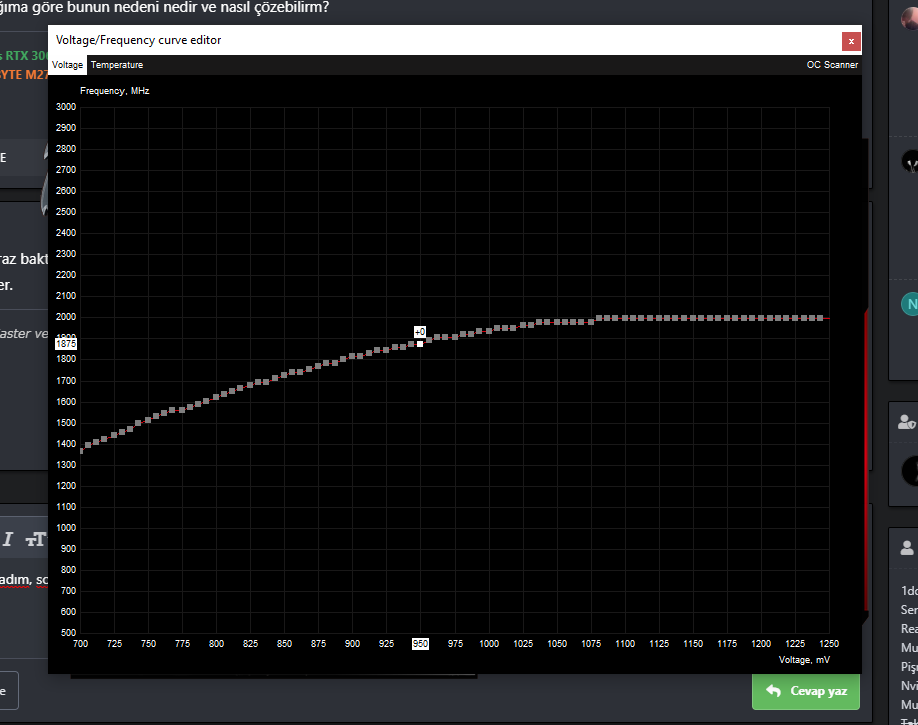
Task: Toggle italic formatting in forum editor
Action: coord(8,539)
